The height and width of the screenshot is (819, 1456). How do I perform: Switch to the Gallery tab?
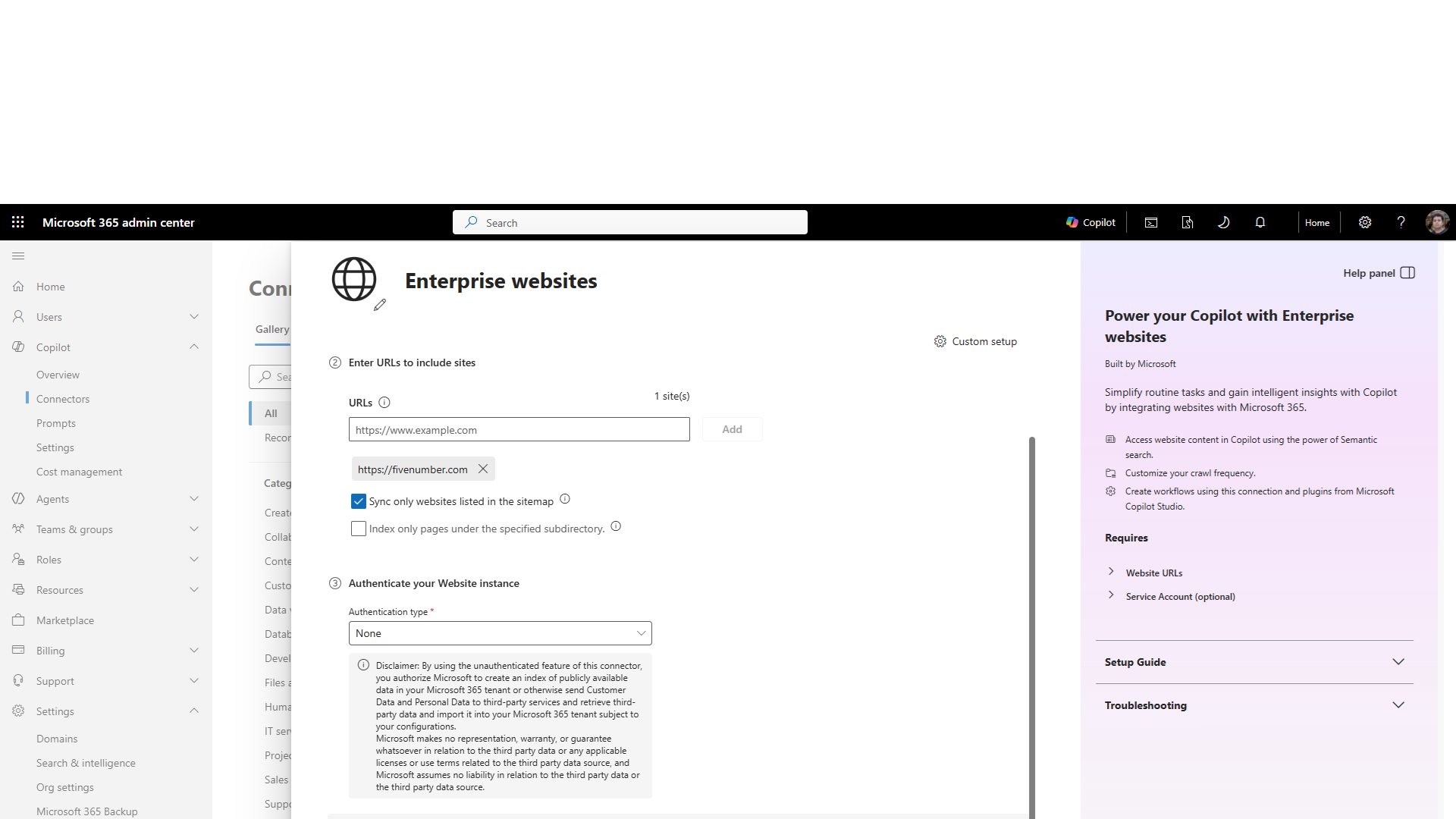272,329
